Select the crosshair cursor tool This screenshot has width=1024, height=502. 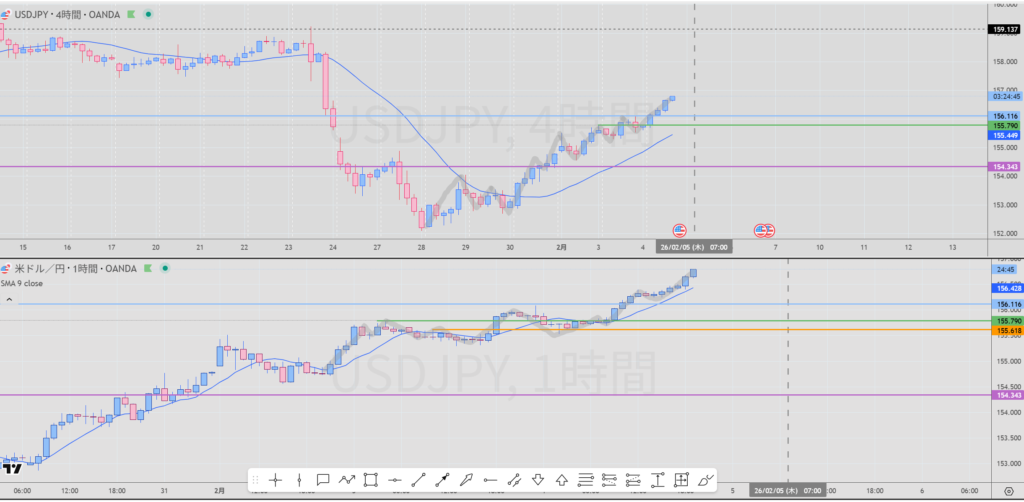coord(275,480)
